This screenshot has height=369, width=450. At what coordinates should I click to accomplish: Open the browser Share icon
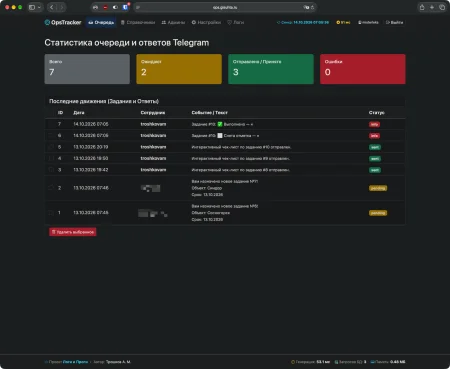click(x=422, y=7)
